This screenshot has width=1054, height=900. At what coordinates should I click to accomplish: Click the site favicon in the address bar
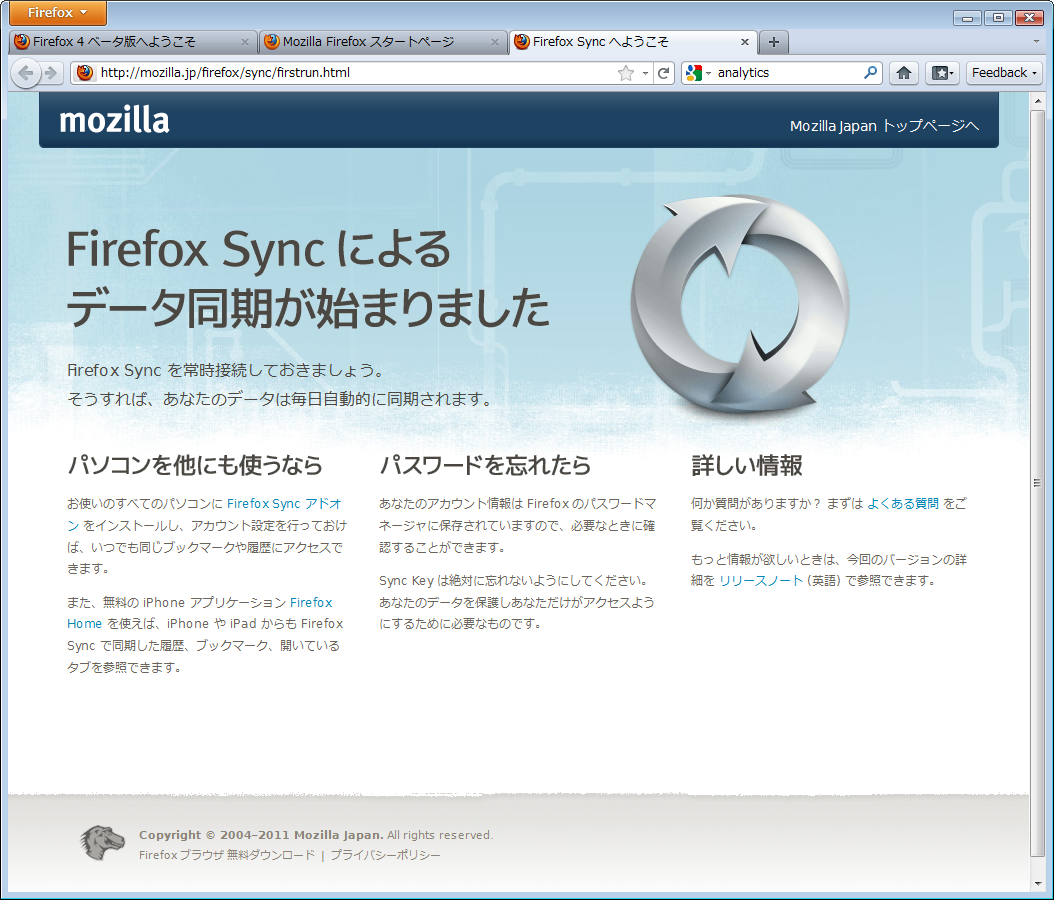point(85,73)
